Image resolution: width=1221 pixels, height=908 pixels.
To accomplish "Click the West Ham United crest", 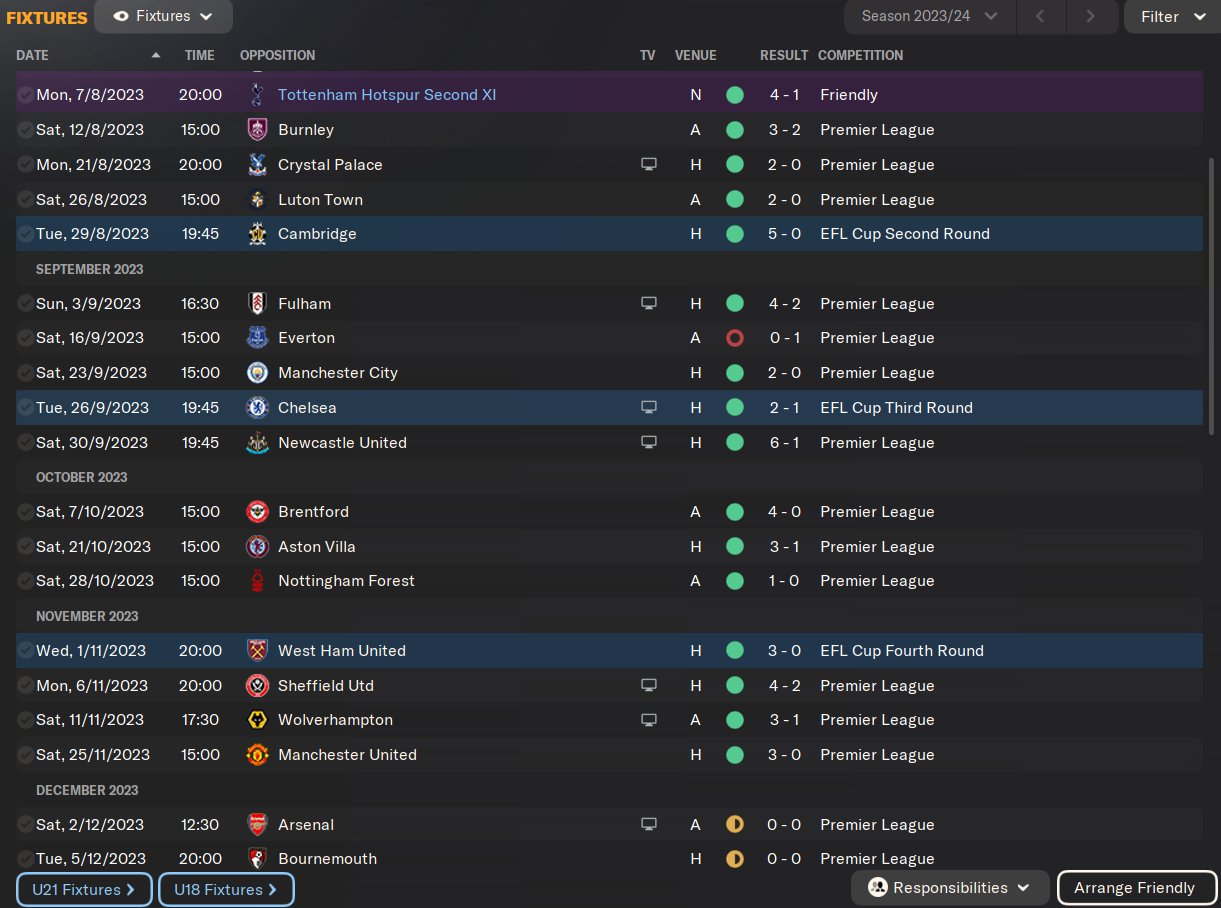I will click(257, 651).
